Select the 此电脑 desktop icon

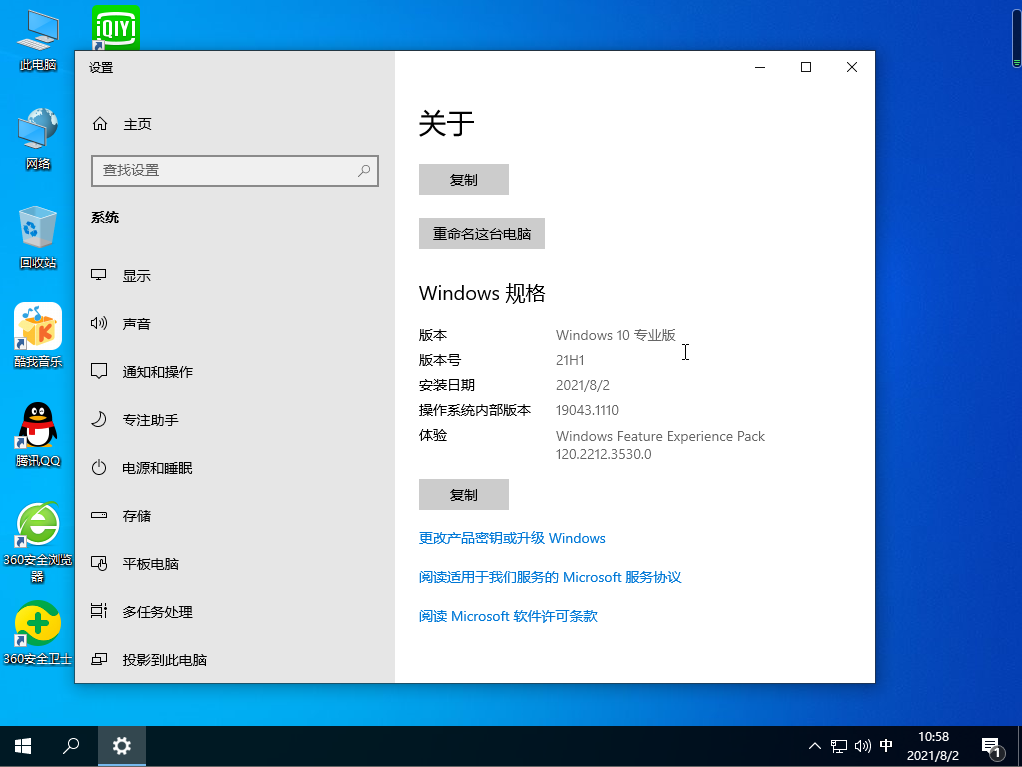point(38,40)
